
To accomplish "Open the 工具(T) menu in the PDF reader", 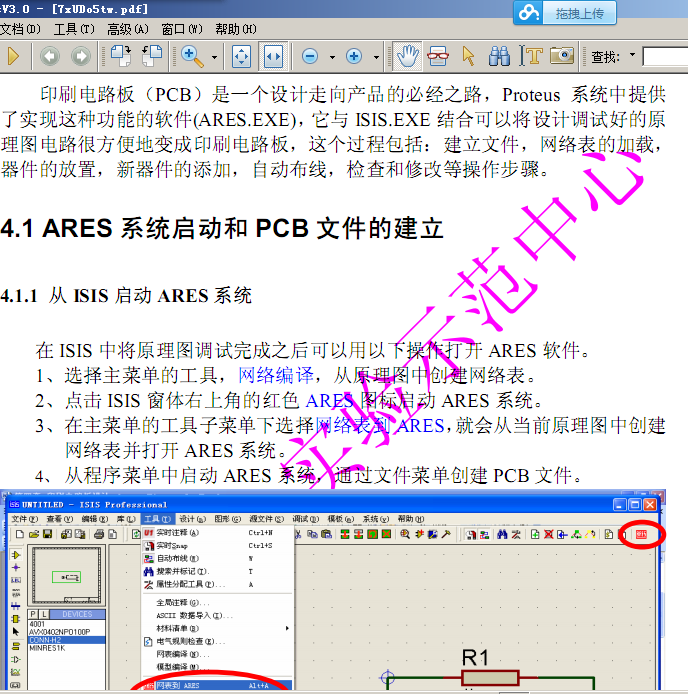I will [74, 29].
